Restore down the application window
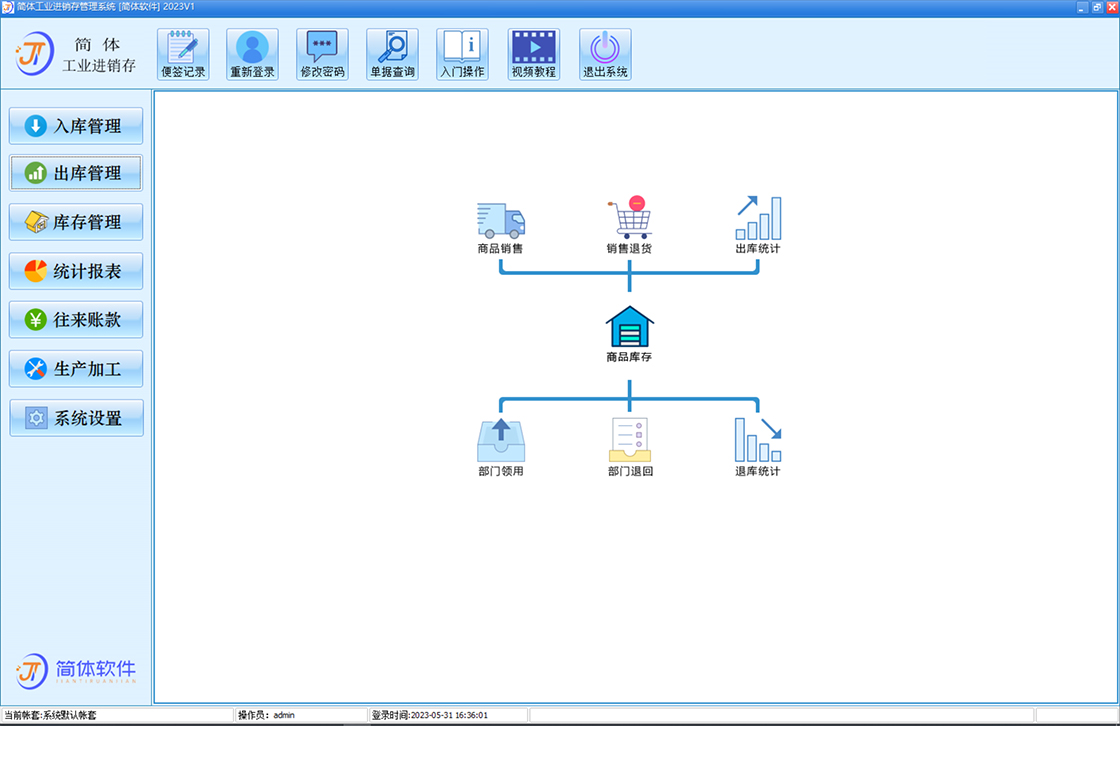The height and width of the screenshot is (760, 1120). [x=1096, y=7]
